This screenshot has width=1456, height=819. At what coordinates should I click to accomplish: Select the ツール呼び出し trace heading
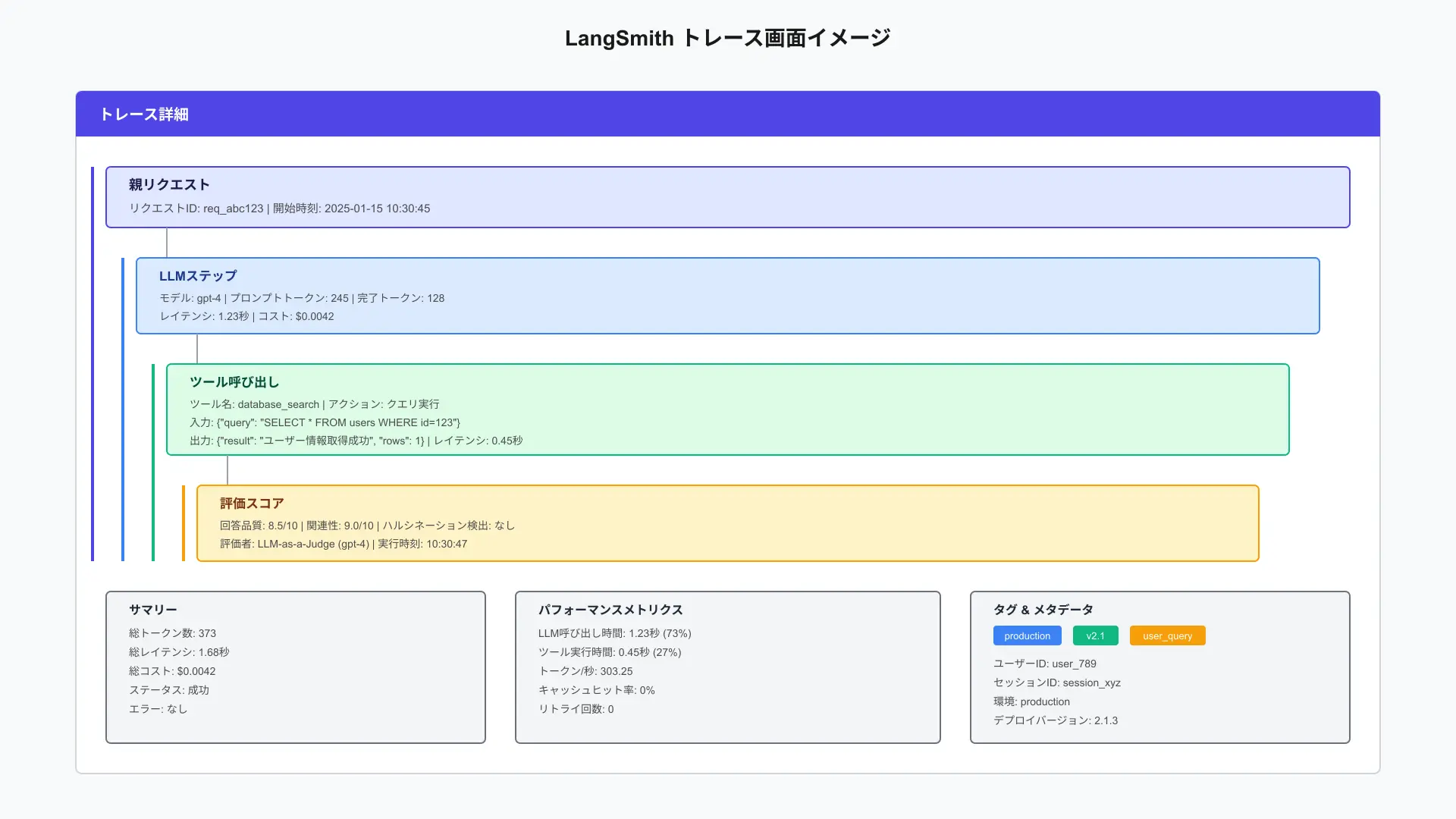(x=234, y=382)
